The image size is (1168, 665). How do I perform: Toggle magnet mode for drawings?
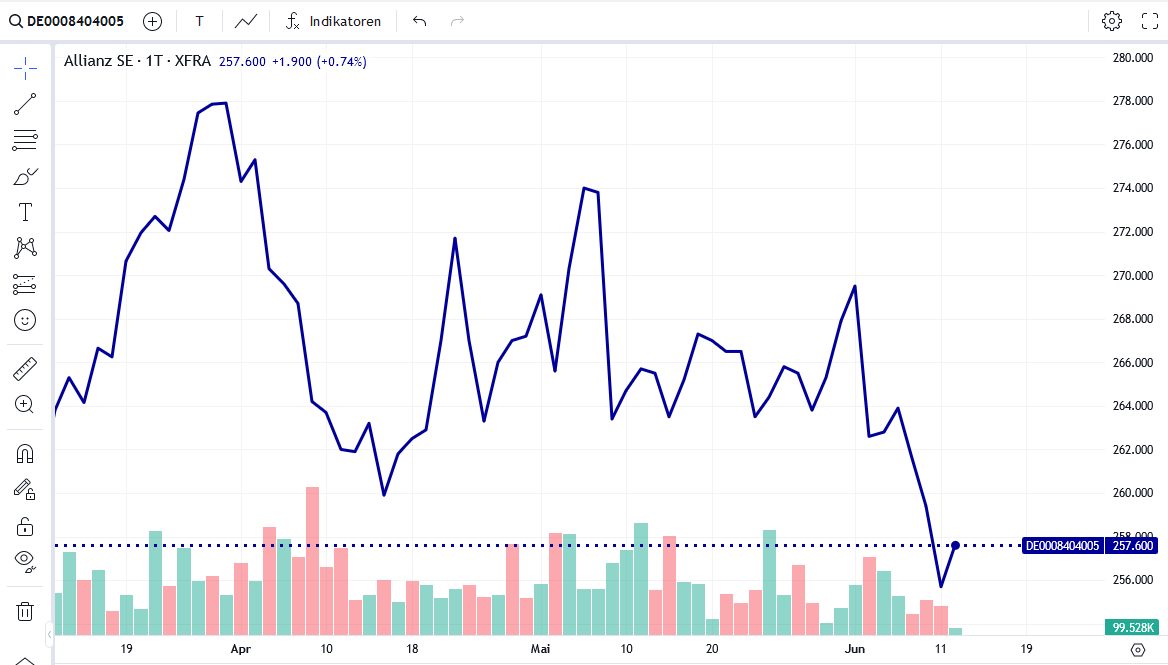[x=25, y=454]
